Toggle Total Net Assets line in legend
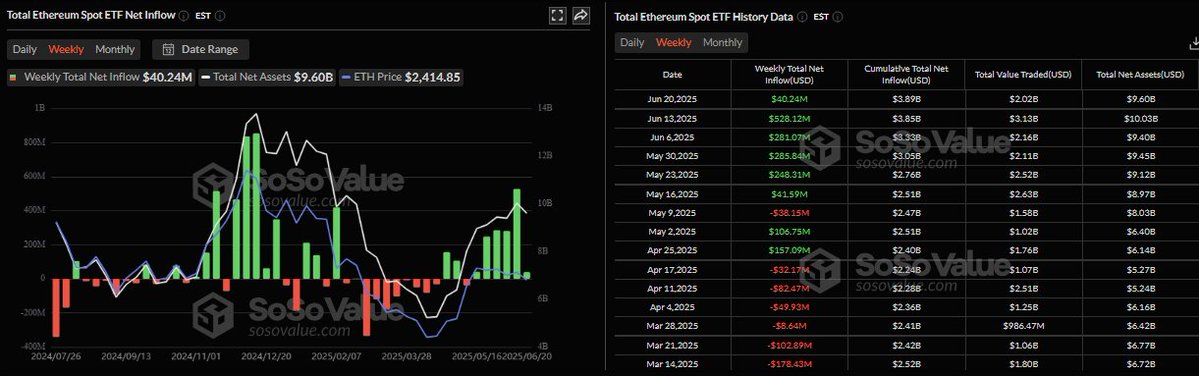Image resolution: width=1199 pixels, height=376 pixels. [267, 76]
